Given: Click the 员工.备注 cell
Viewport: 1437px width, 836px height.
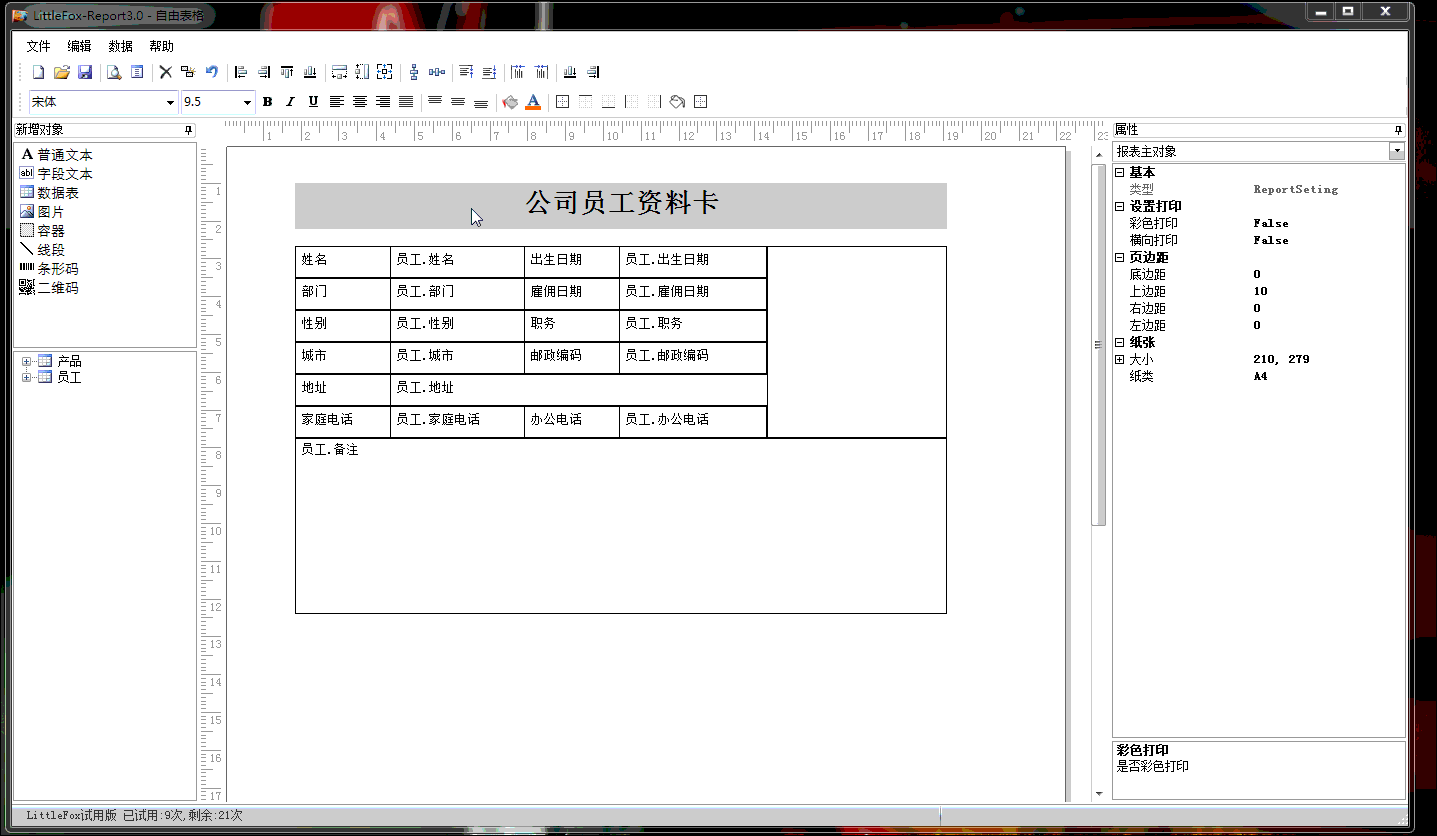Looking at the screenshot, I should (x=620, y=525).
